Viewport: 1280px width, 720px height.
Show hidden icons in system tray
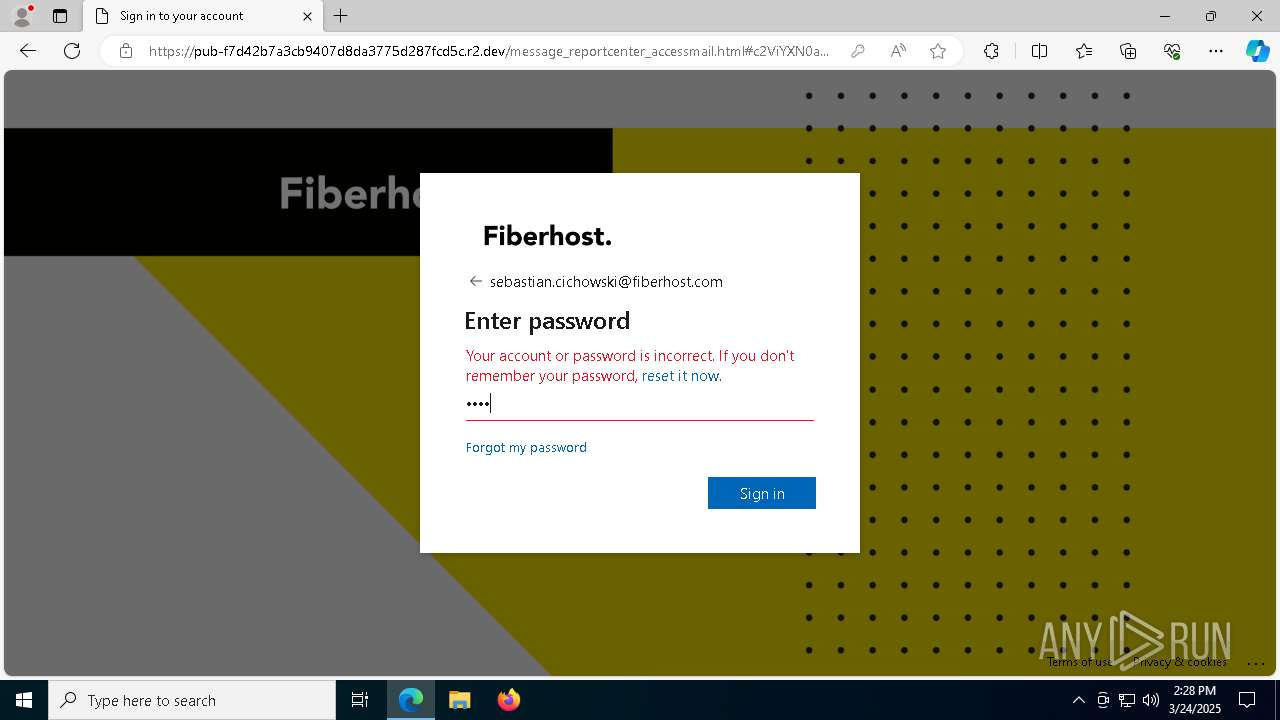pyautogui.click(x=1078, y=700)
